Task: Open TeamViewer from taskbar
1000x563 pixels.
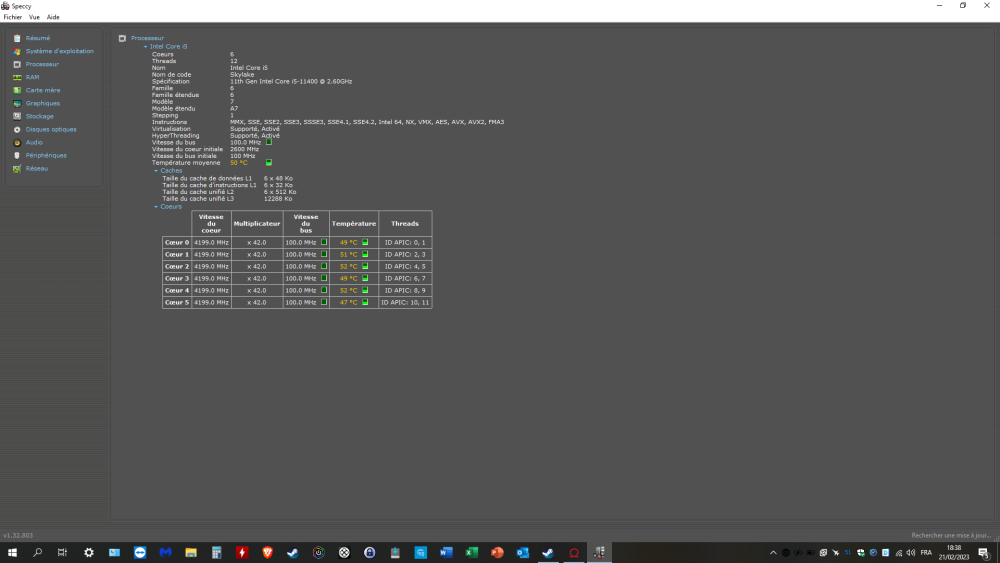Action: (140, 553)
